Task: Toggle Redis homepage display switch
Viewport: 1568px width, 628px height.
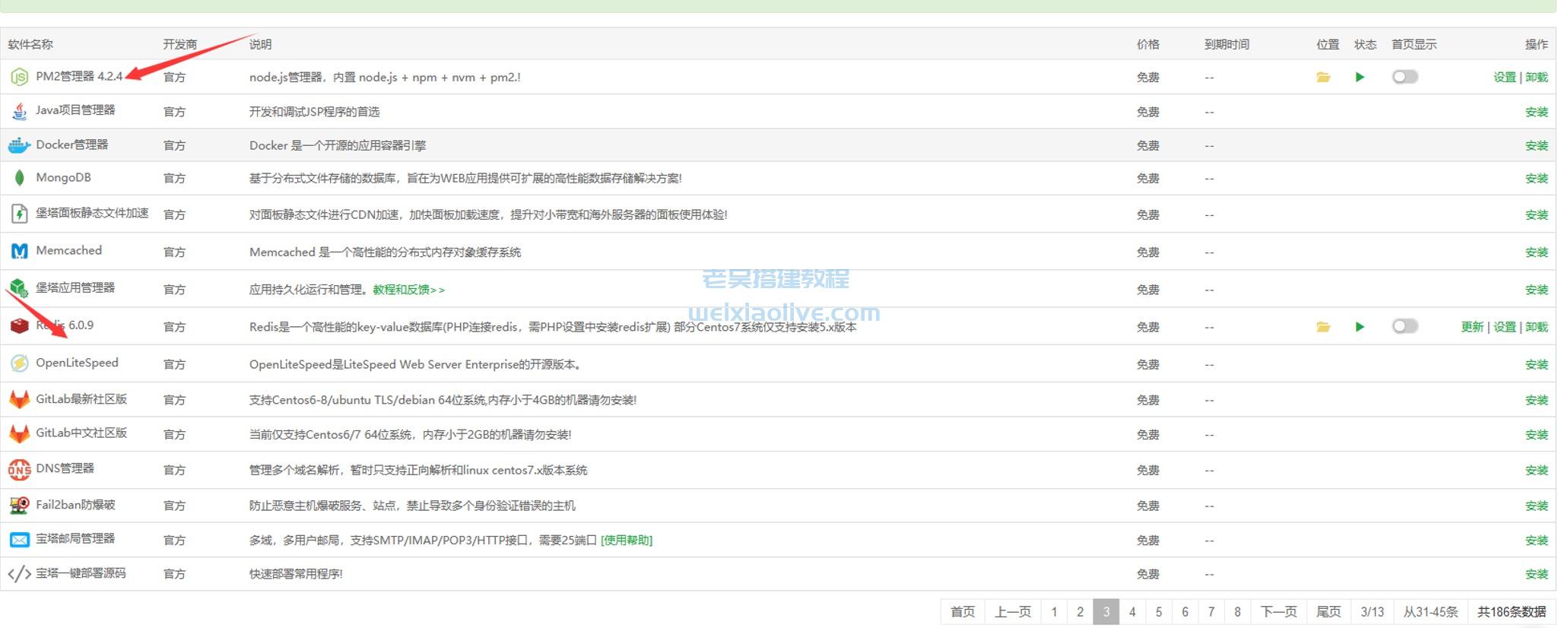Action: [1405, 326]
